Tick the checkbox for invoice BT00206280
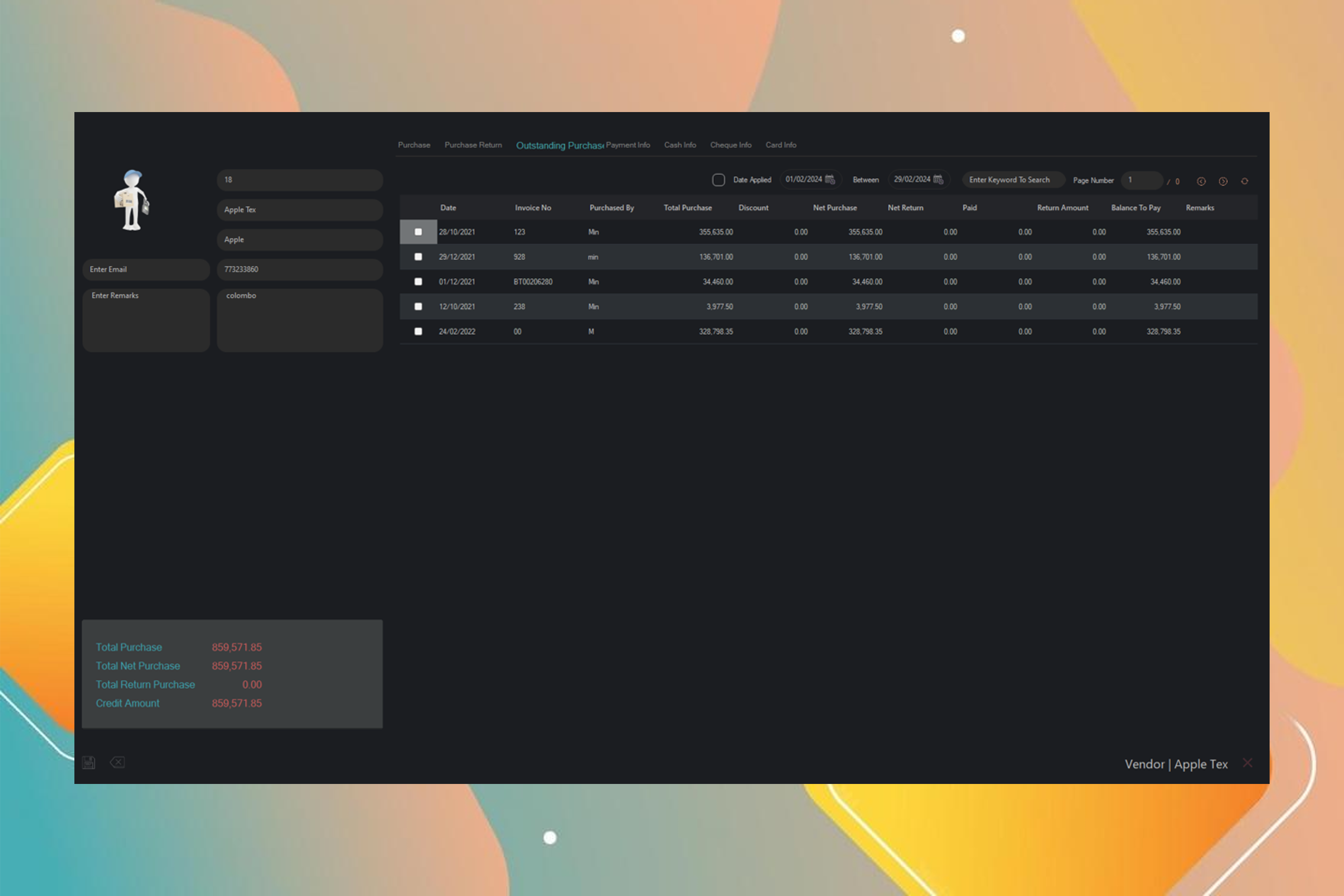The width and height of the screenshot is (1344, 896). point(418,282)
